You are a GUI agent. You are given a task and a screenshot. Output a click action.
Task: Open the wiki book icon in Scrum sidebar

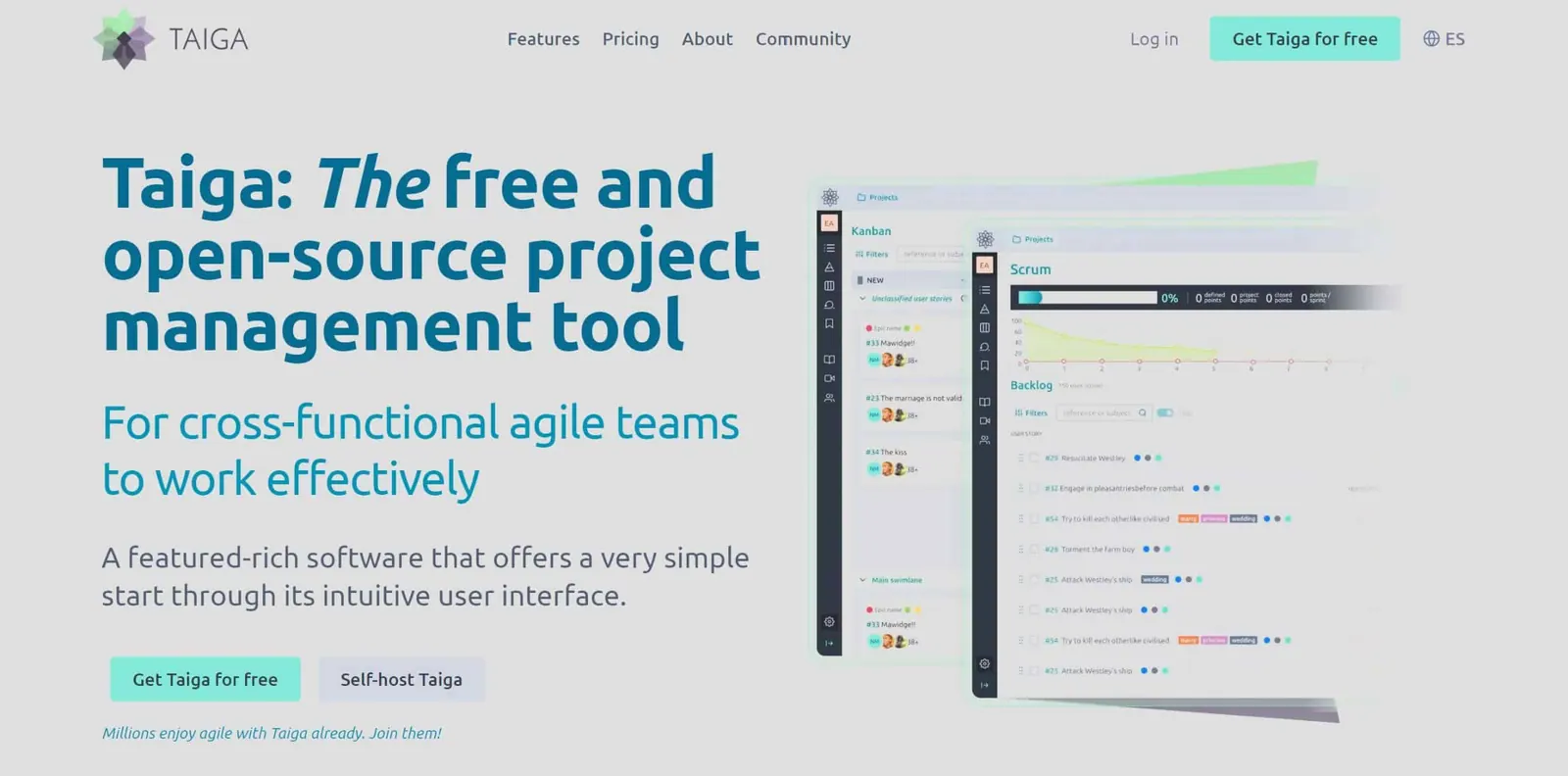click(x=985, y=402)
